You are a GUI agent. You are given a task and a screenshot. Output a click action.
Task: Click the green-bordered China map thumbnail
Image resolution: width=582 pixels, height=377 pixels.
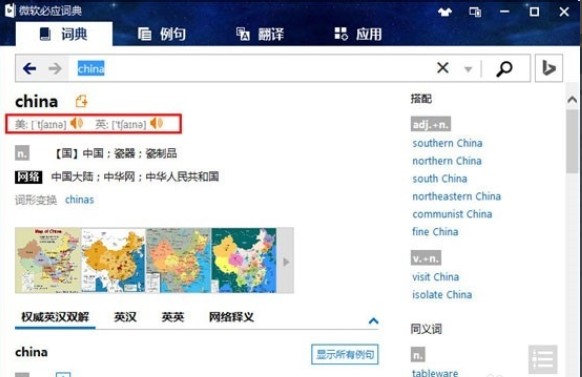(x=244, y=260)
